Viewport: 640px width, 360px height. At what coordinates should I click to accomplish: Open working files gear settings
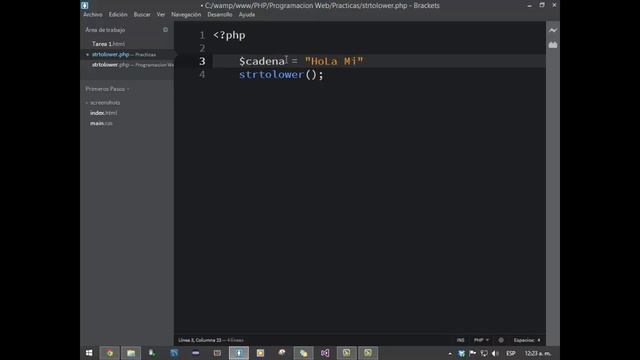[165, 30]
